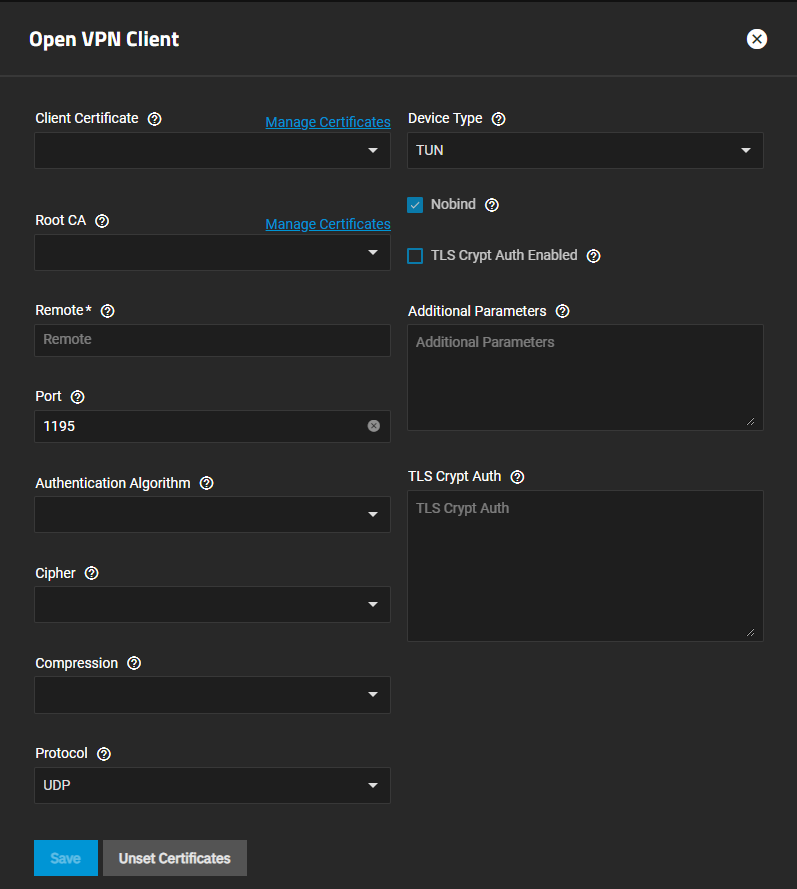Image resolution: width=797 pixels, height=889 pixels.
Task: Change Protocol from UDP dropdown
Action: 213,785
